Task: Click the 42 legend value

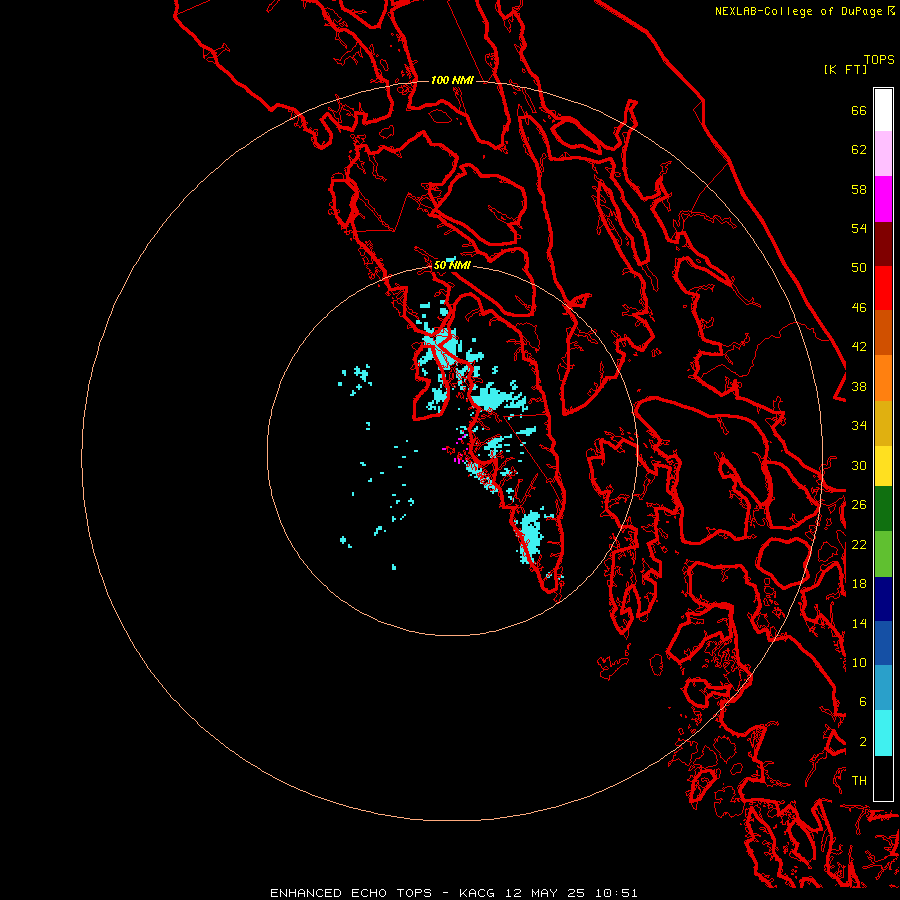Action: point(859,347)
